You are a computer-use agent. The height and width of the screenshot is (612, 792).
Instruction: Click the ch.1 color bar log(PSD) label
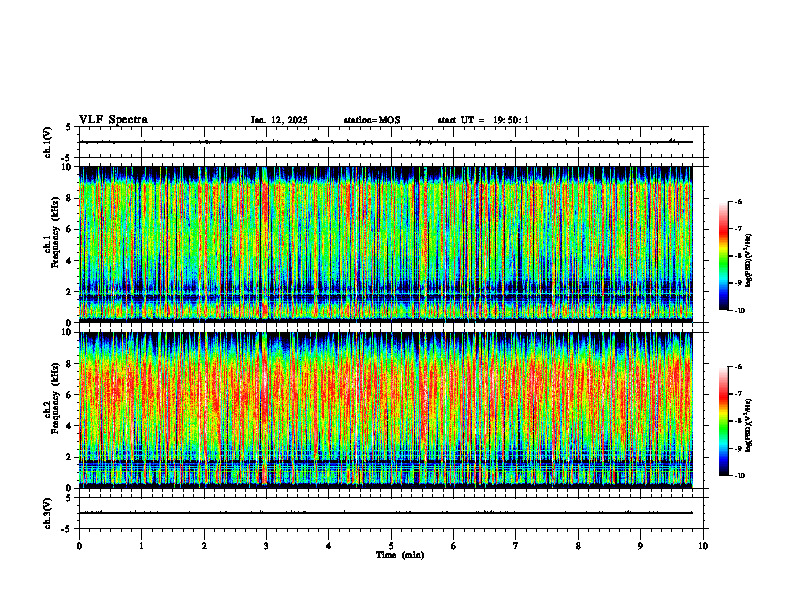[749, 261]
